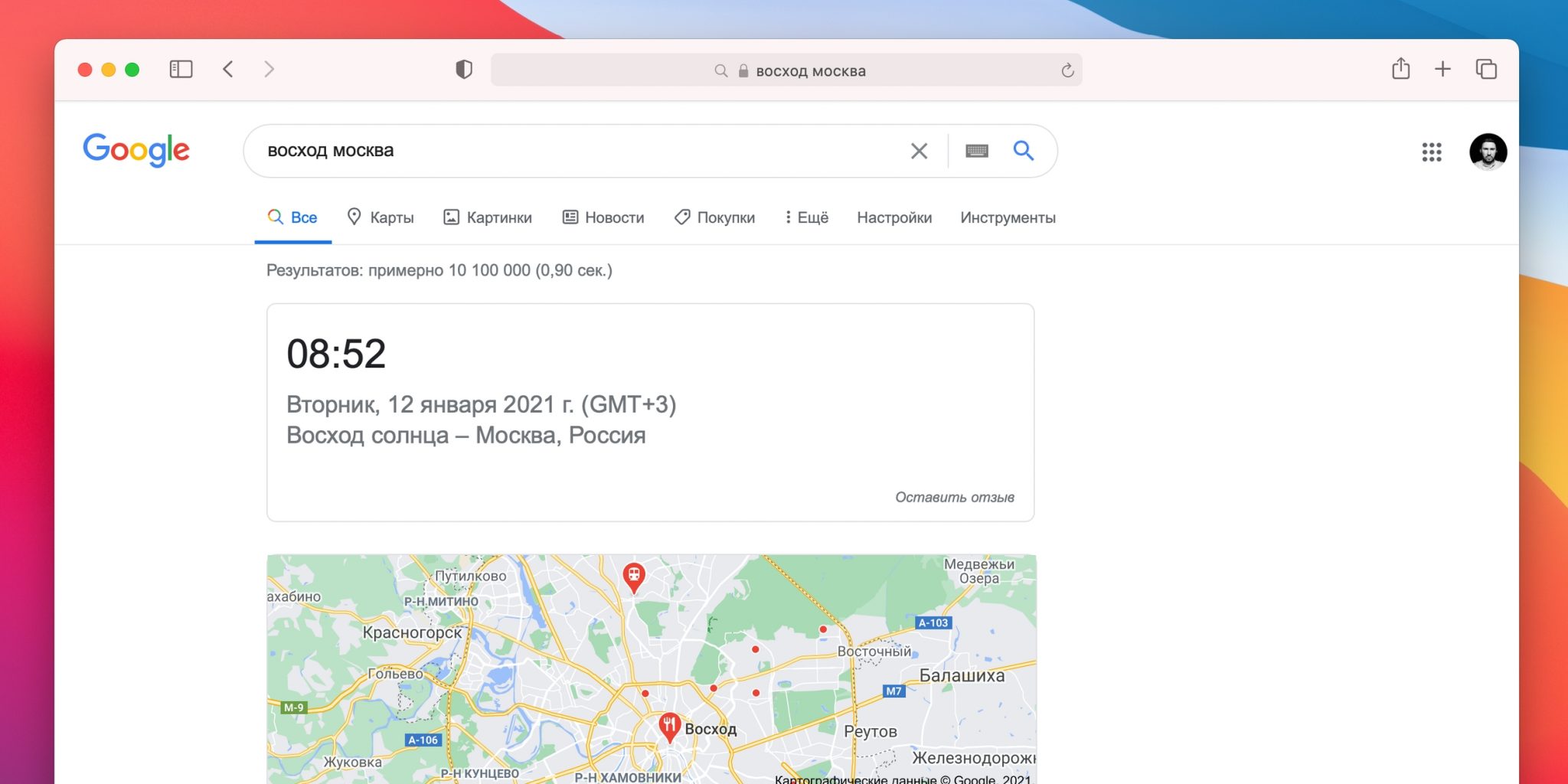Image resolution: width=1568 pixels, height=784 pixels.
Task: Click the Google logo
Action: (x=136, y=149)
